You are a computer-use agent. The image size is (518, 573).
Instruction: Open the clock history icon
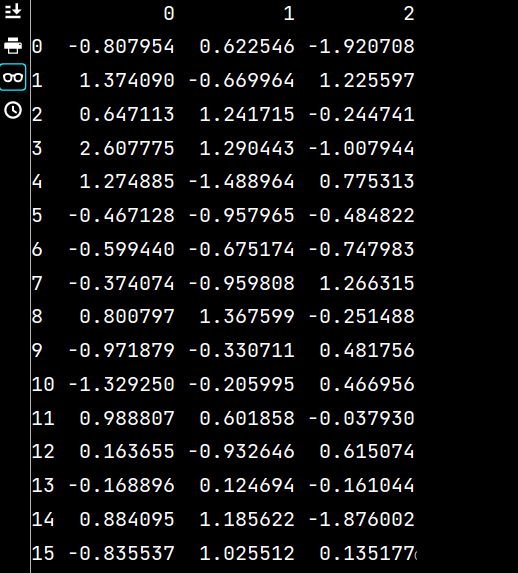pos(13,110)
